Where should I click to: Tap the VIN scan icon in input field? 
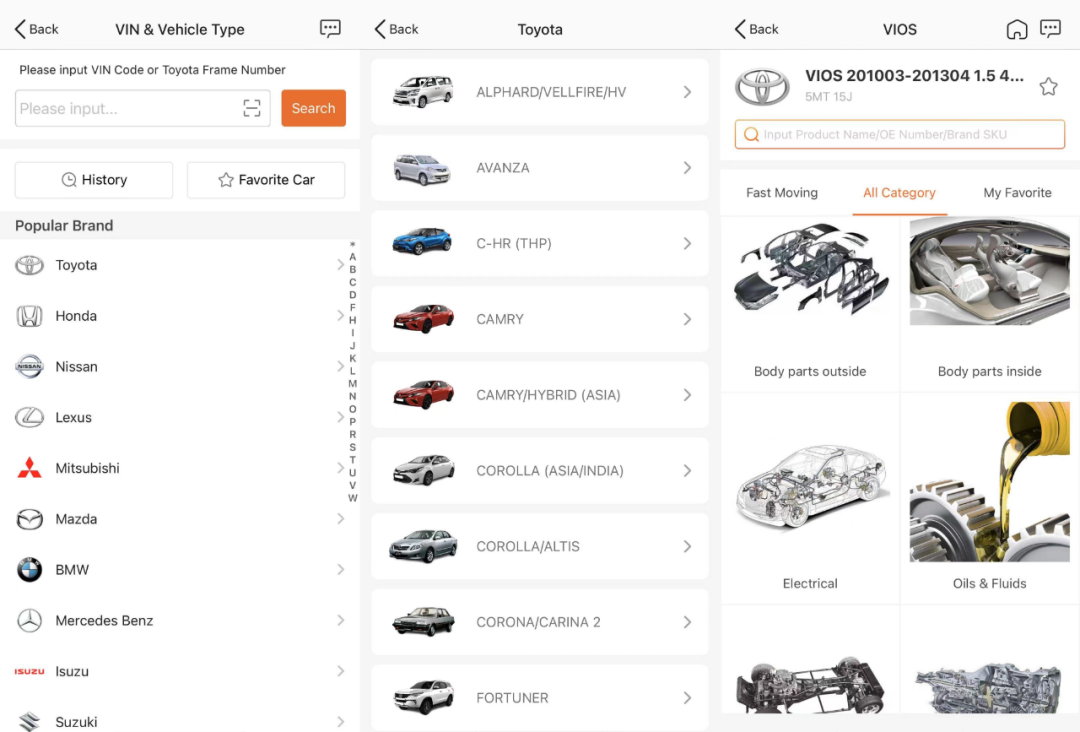252,108
